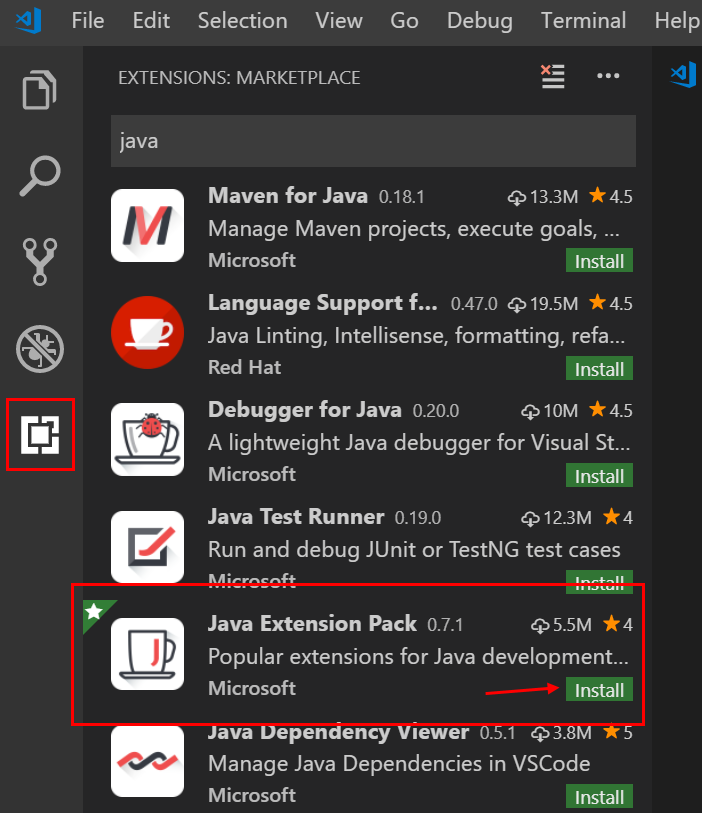Click the lightweight Java debugger description
The height and width of the screenshot is (813, 702).
(x=419, y=443)
